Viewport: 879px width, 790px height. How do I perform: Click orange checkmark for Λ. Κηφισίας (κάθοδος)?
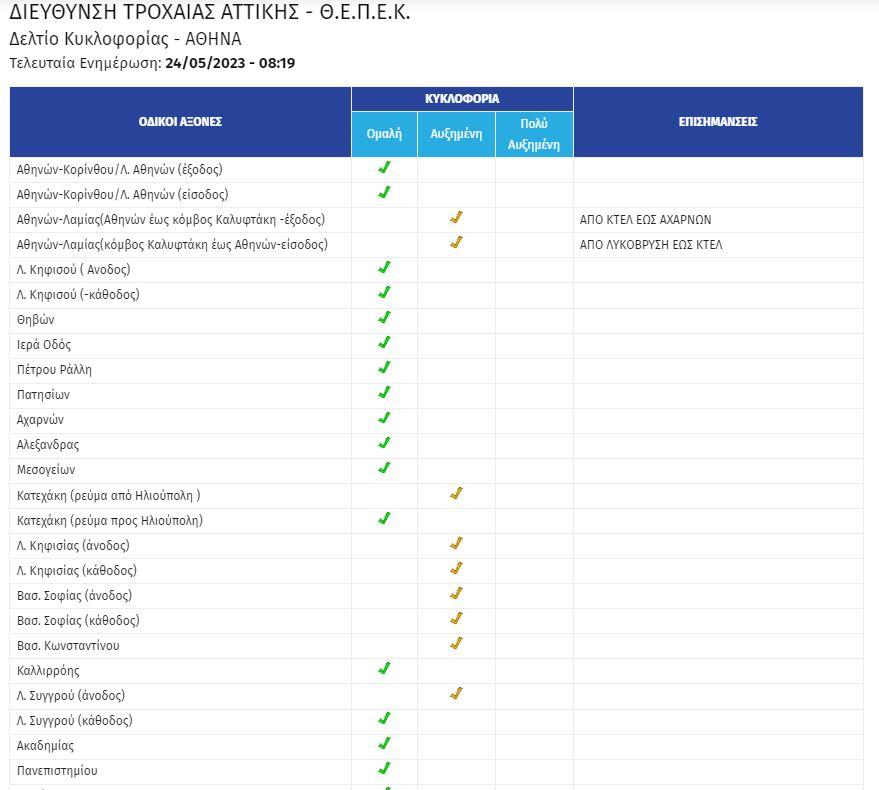[456, 569]
